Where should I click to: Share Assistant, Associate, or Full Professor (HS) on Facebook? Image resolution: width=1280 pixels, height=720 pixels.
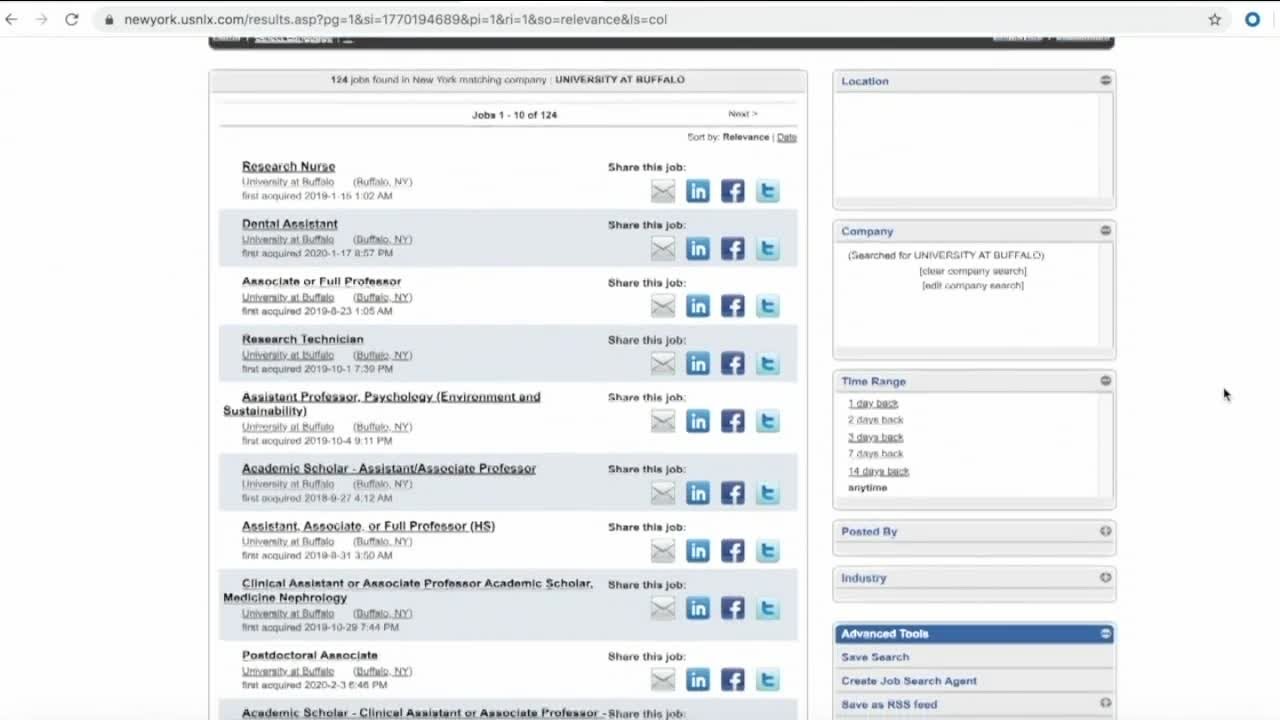coord(733,551)
